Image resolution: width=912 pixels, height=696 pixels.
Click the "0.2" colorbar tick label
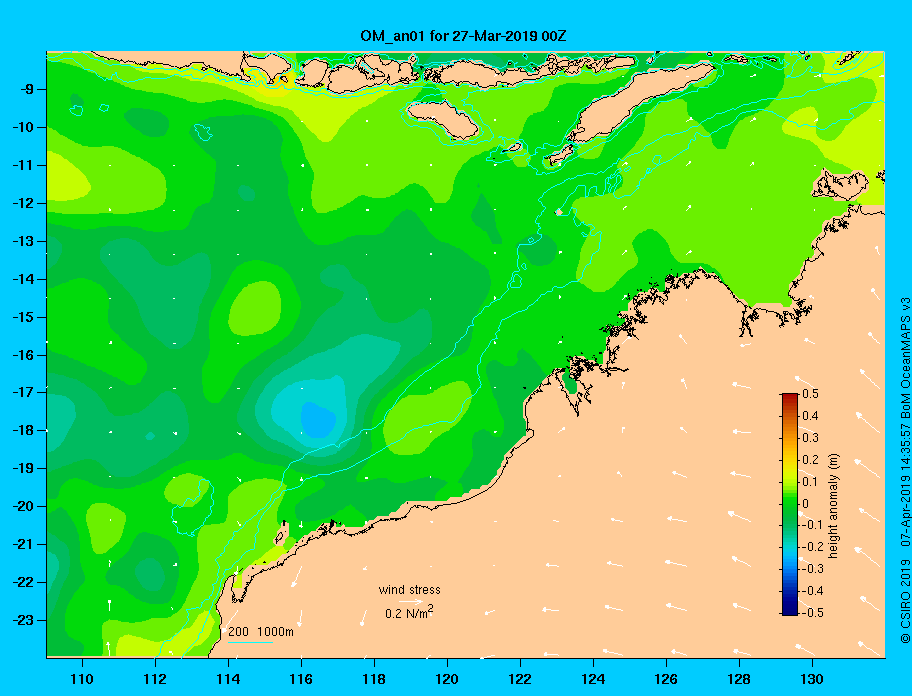tap(810, 460)
